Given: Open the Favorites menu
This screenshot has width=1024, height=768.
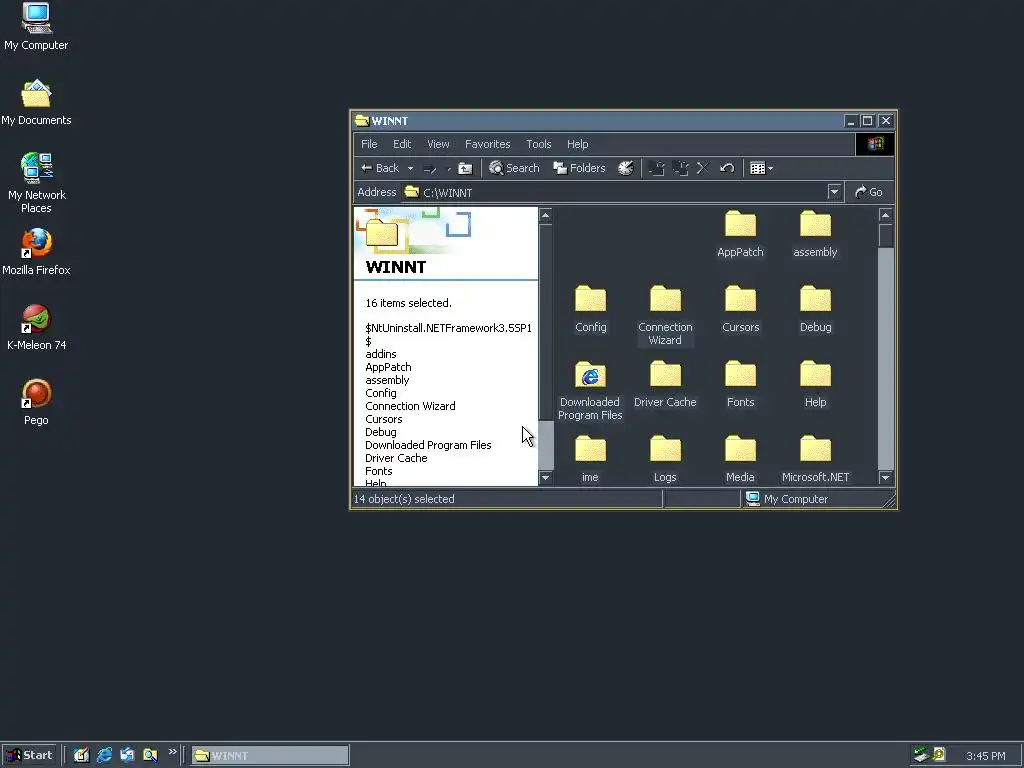Looking at the screenshot, I should (487, 144).
